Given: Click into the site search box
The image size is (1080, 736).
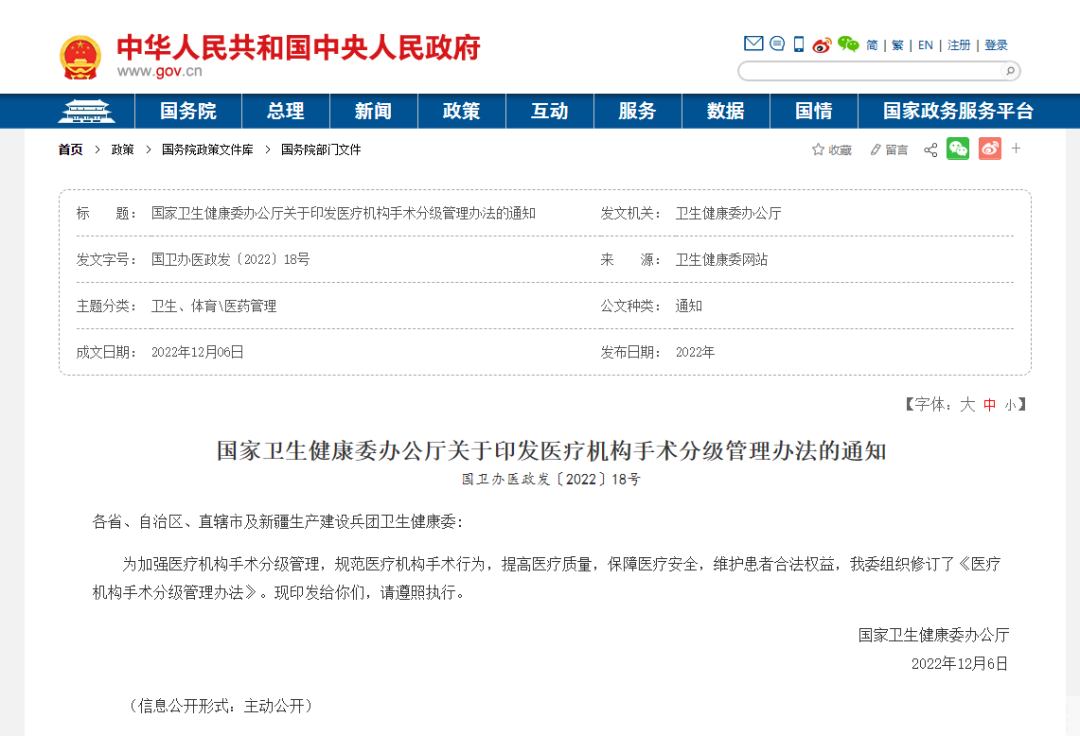Looking at the screenshot, I should 870,71.
